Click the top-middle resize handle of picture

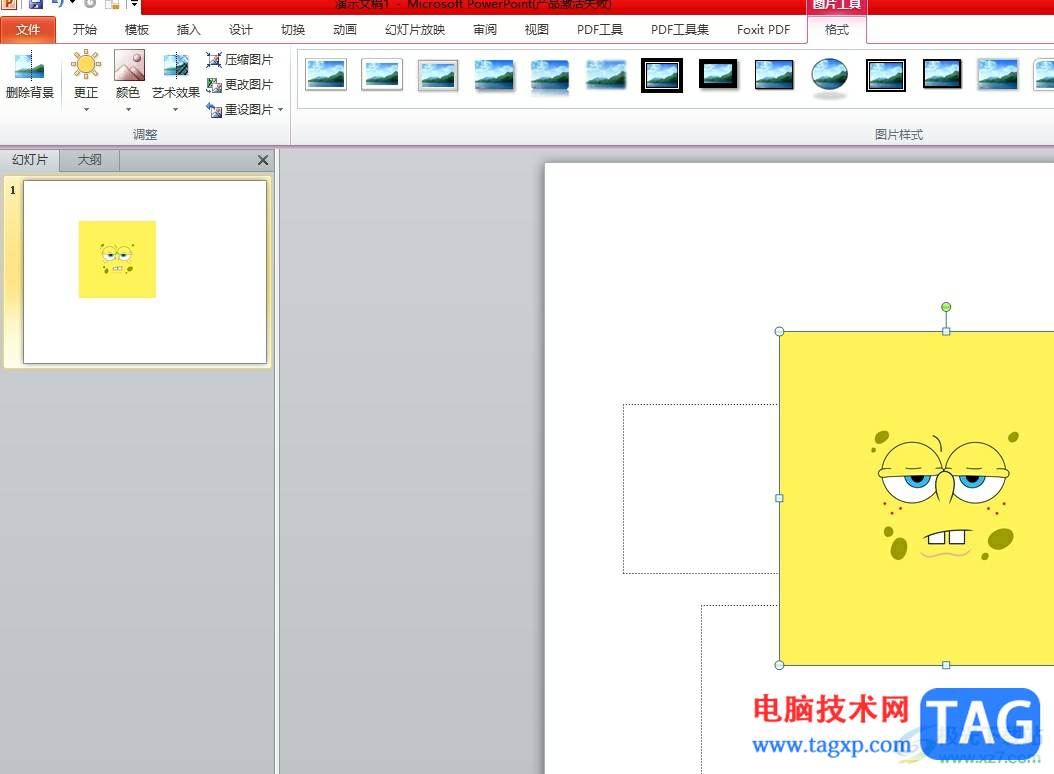point(946,332)
